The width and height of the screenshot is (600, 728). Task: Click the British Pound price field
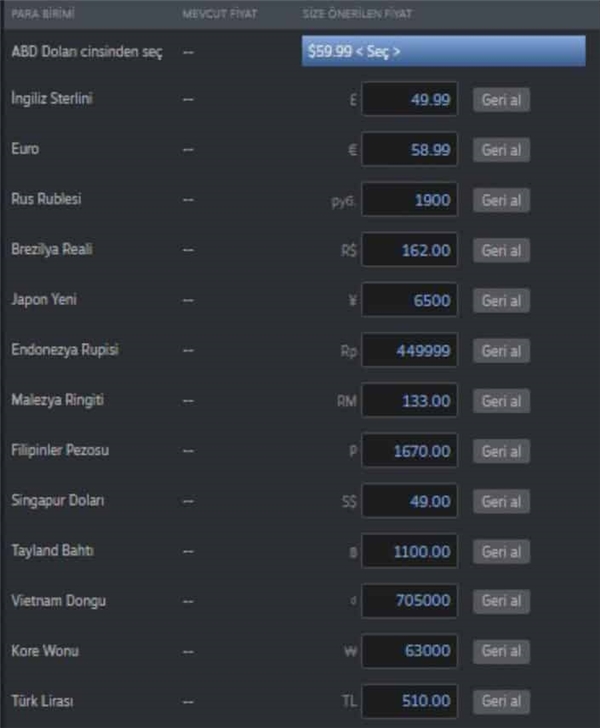[410, 100]
